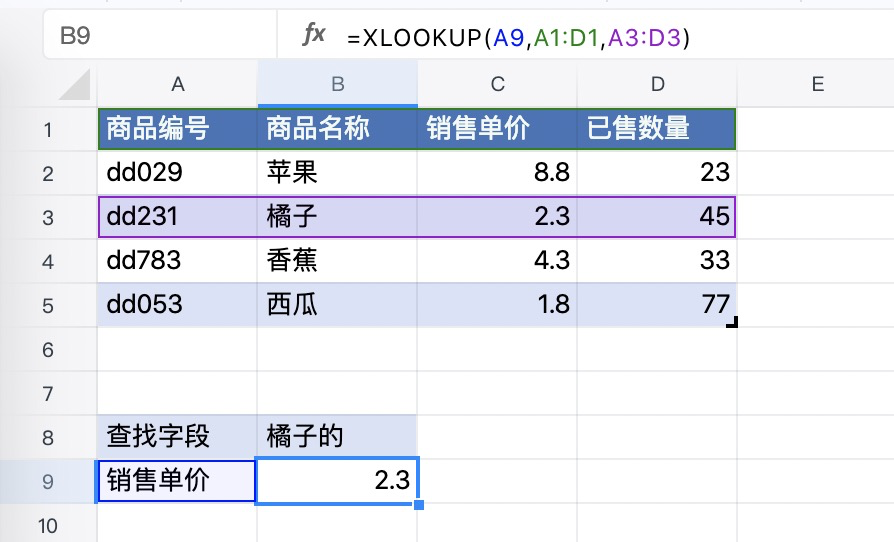Select row 5 header
The image size is (894, 542).
click(x=48, y=305)
